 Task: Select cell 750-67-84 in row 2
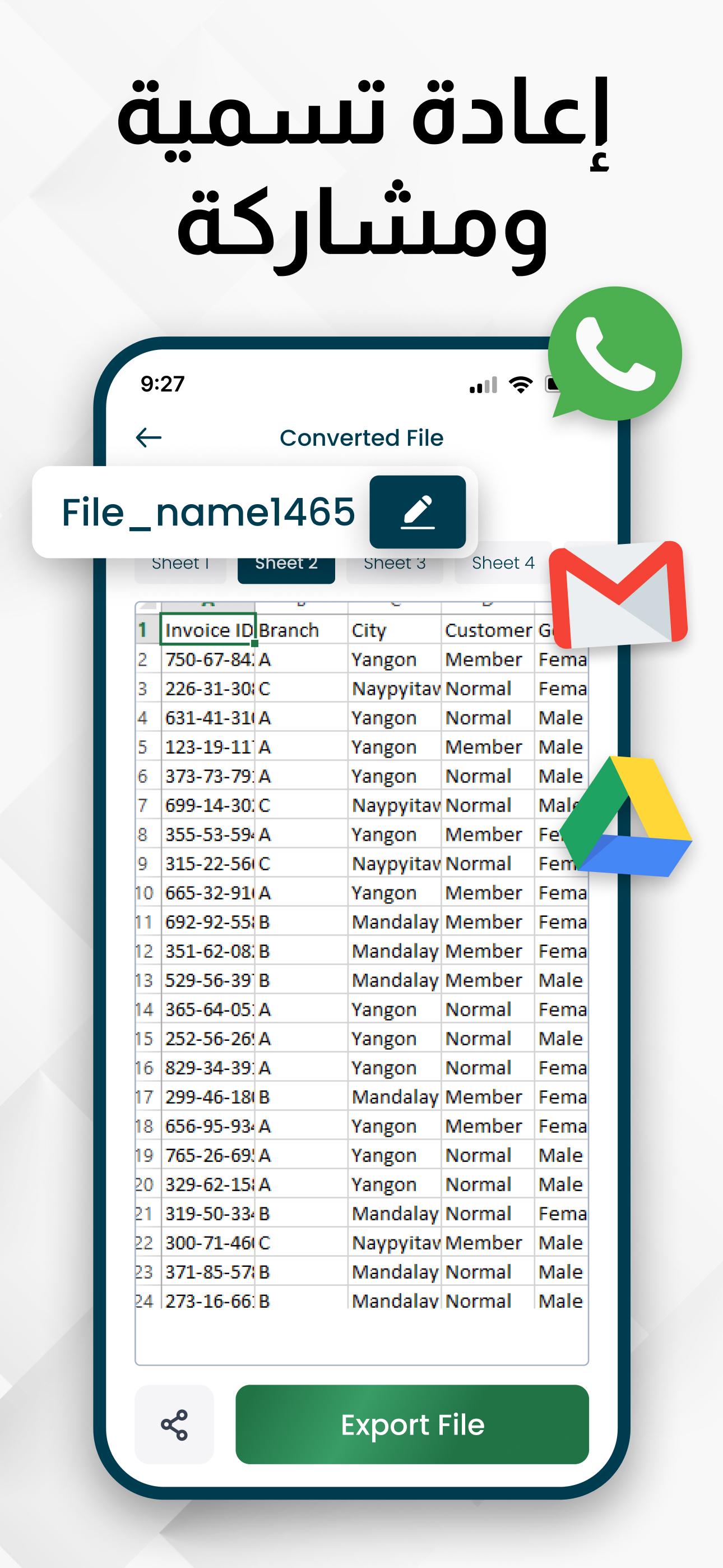[x=207, y=659]
